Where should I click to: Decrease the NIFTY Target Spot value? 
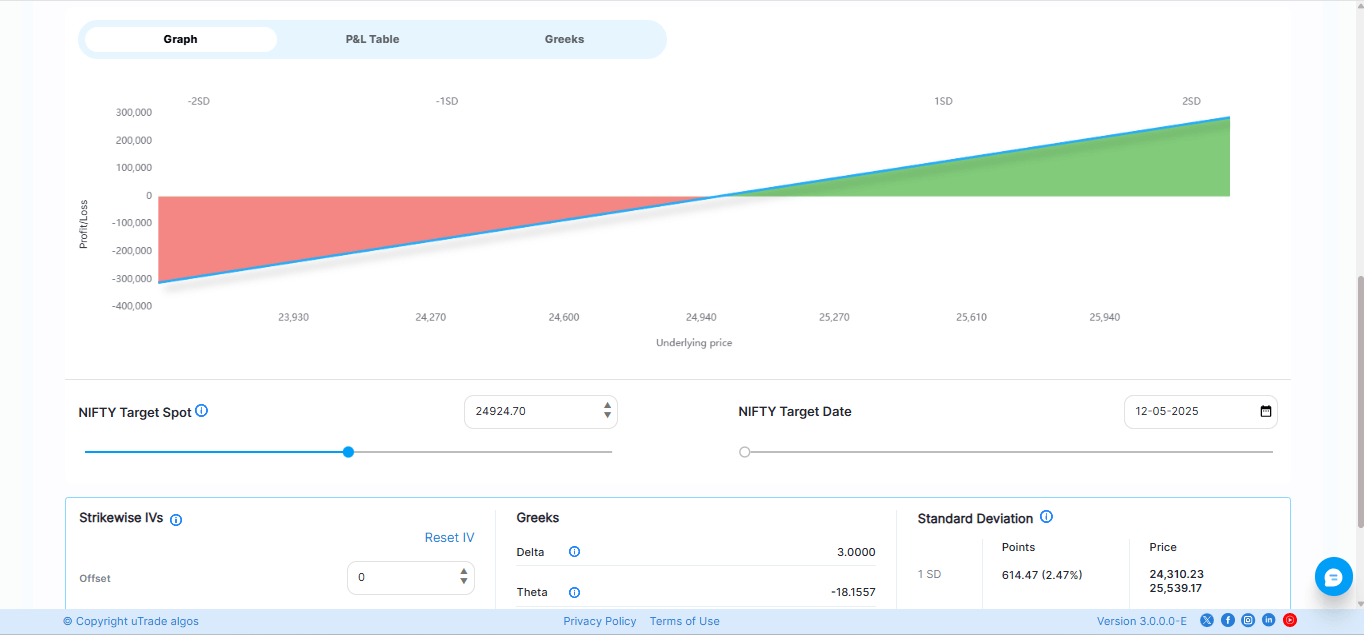click(x=607, y=416)
